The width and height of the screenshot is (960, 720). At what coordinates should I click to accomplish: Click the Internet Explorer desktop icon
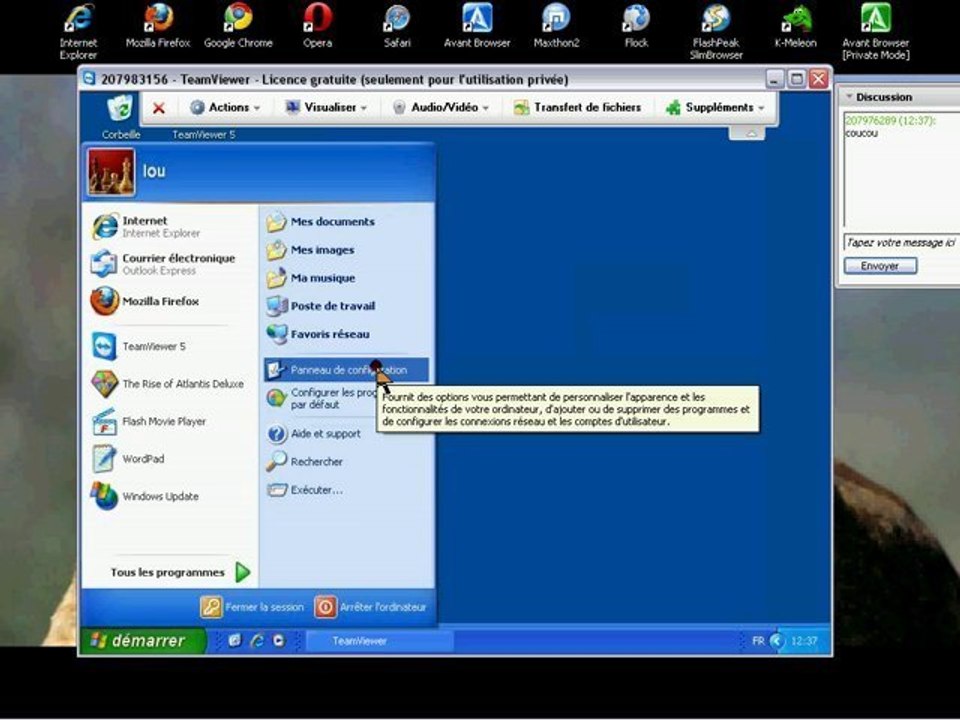click(78, 31)
